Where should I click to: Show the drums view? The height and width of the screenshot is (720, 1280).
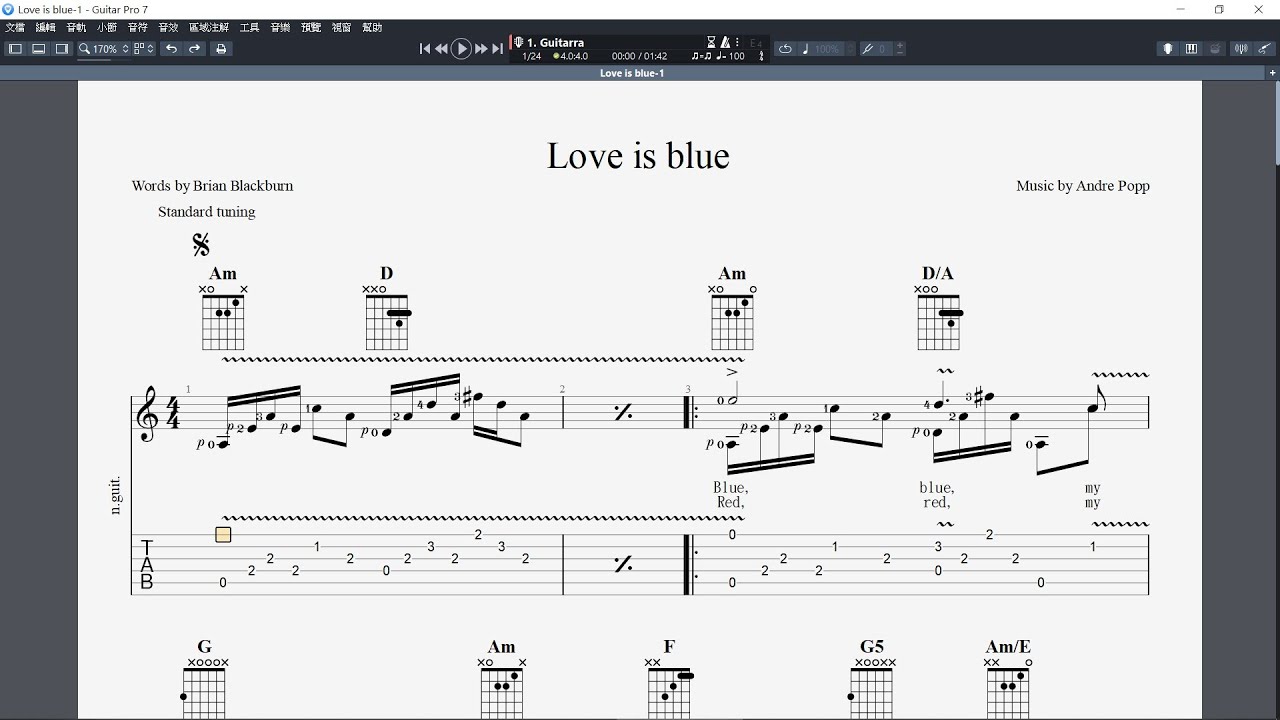pyautogui.click(x=1215, y=49)
